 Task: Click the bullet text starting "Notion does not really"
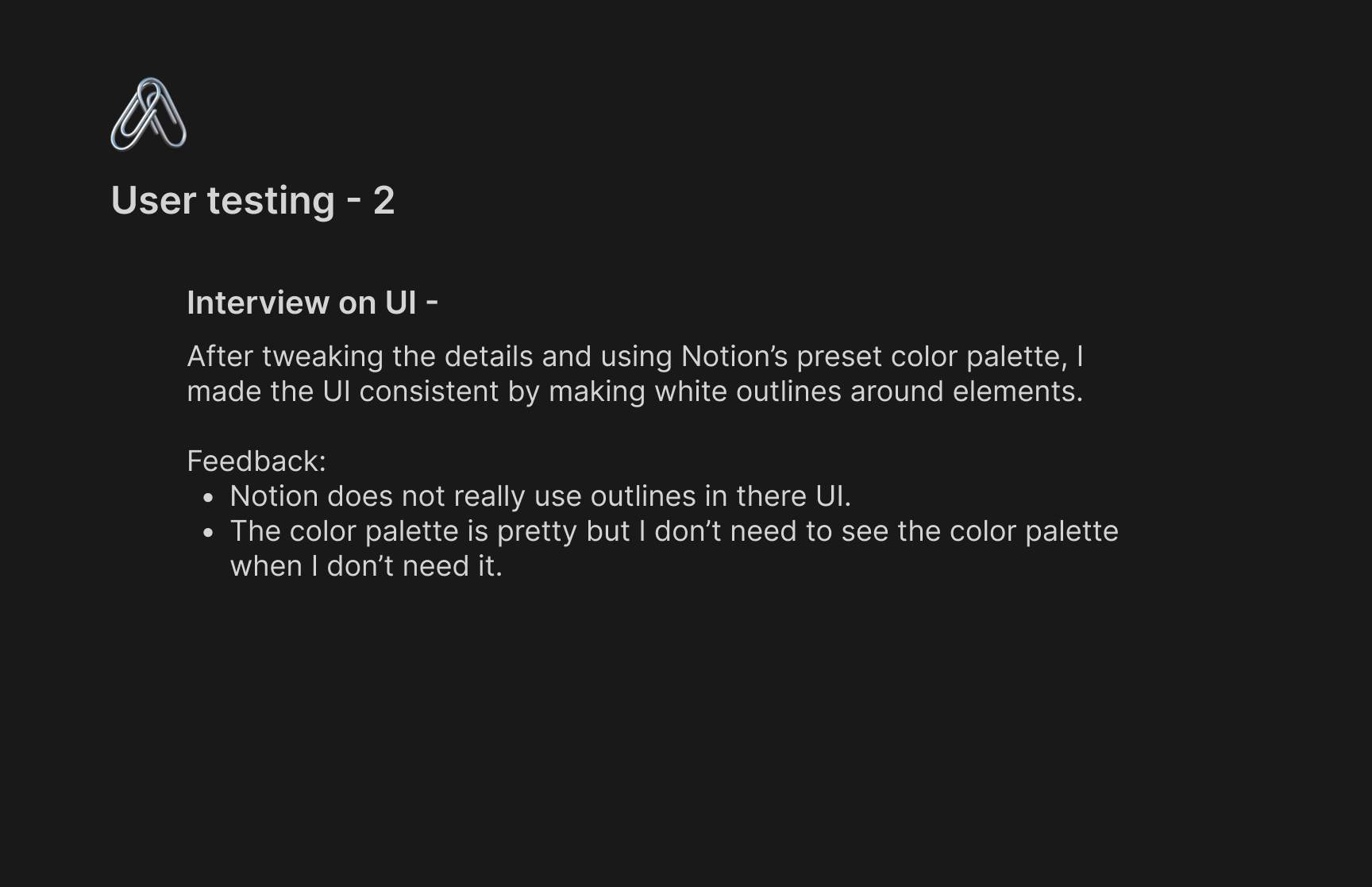pos(540,496)
